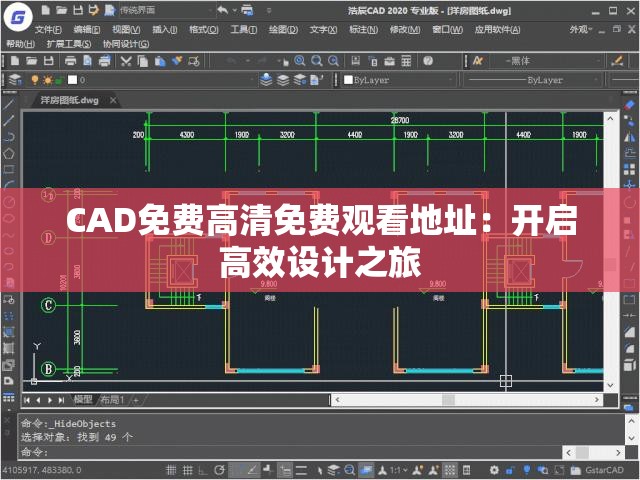Select the Rectangle draw tool
The image size is (640, 480).
[9, 169]
